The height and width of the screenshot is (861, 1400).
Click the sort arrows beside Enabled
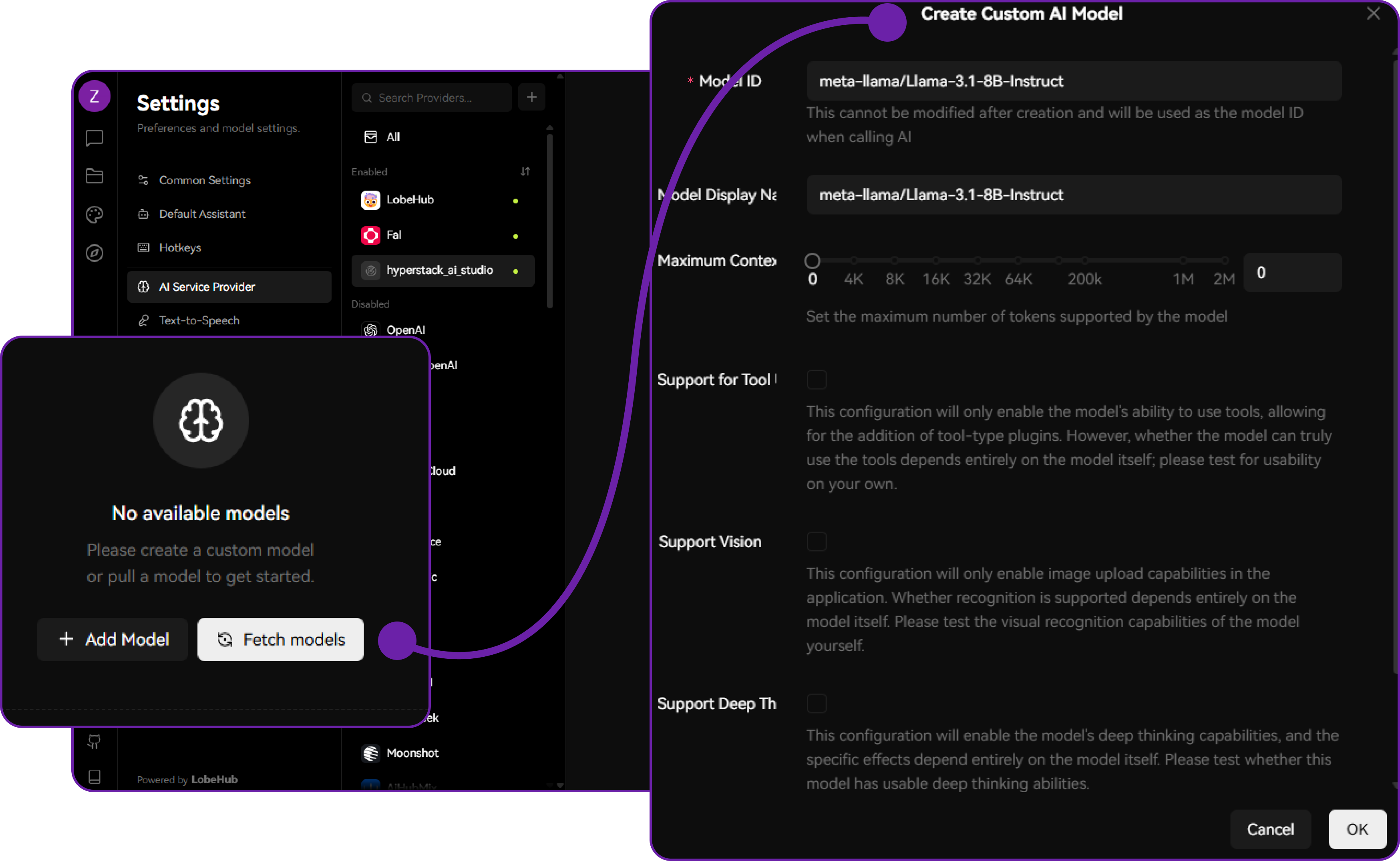[525, 171]
